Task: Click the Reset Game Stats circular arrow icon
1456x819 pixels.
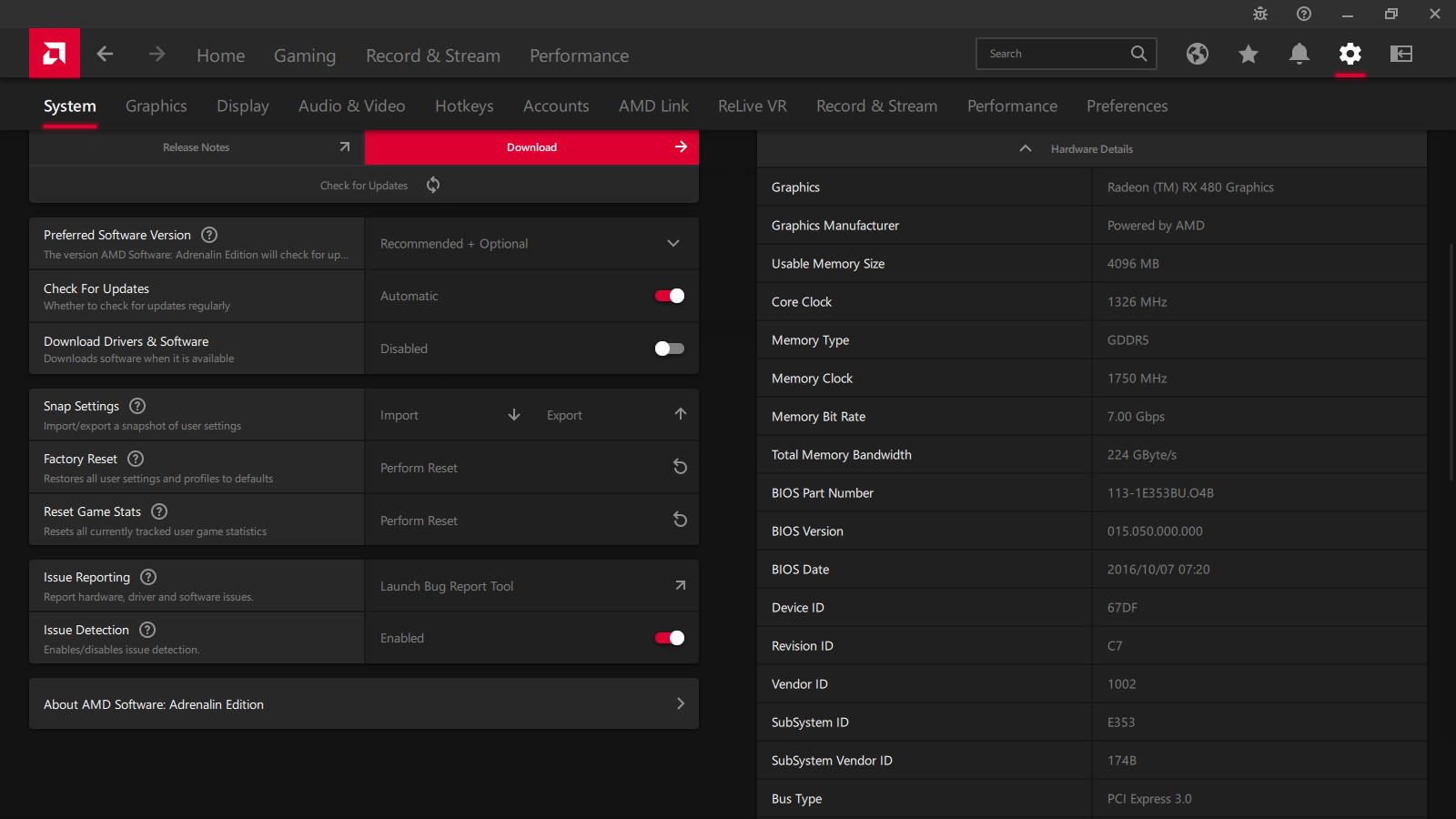Action: click(x=680, y=520)
